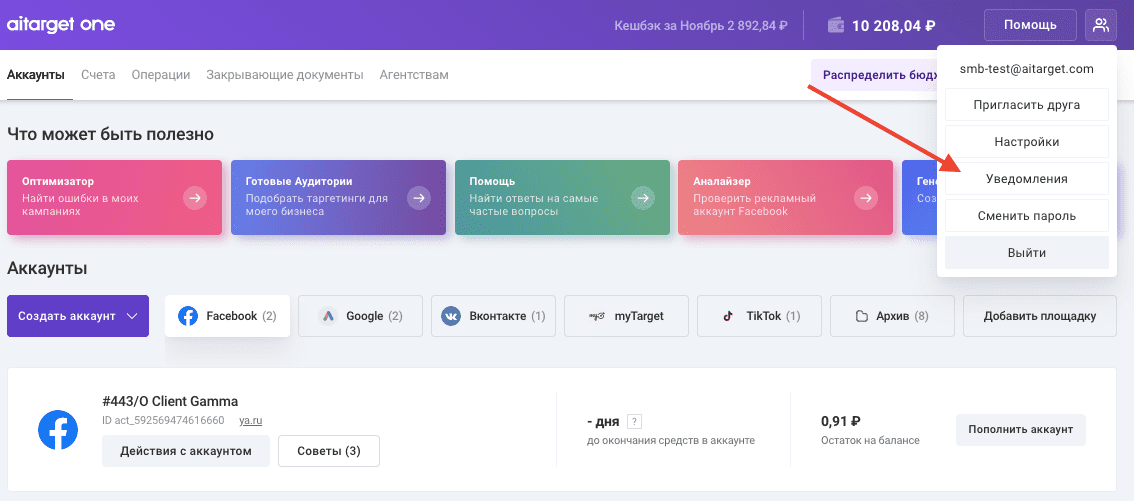
Task: Open the Счета tab
Action: point(98,75)
